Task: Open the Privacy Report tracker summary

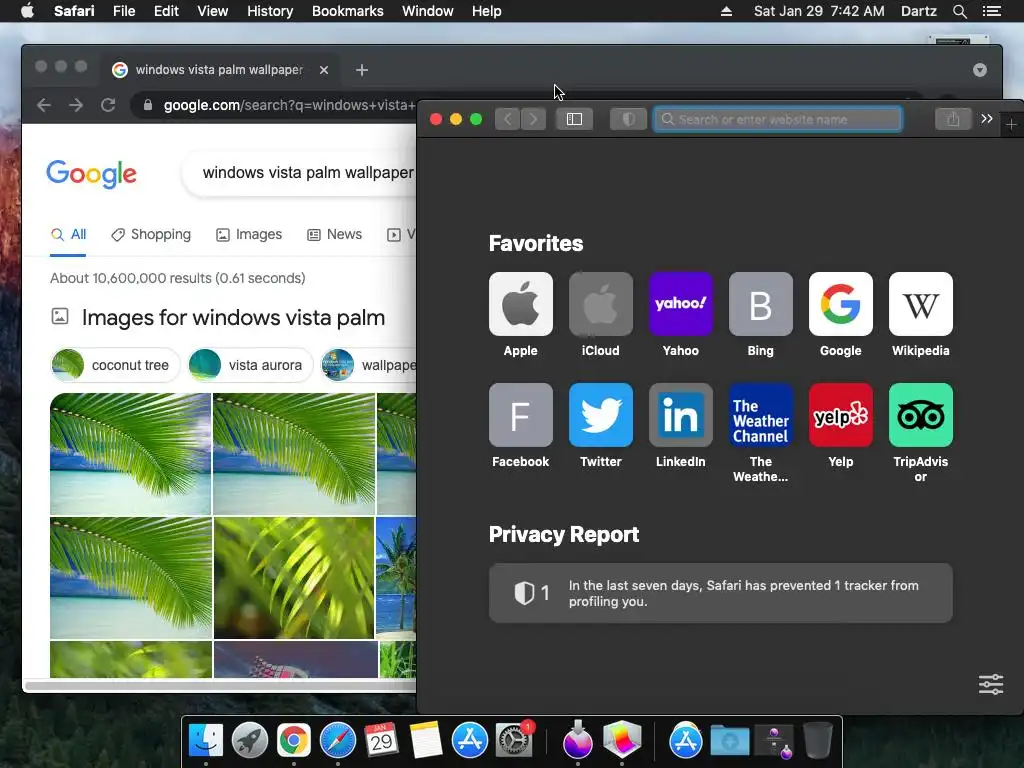Action: point(720,593)
